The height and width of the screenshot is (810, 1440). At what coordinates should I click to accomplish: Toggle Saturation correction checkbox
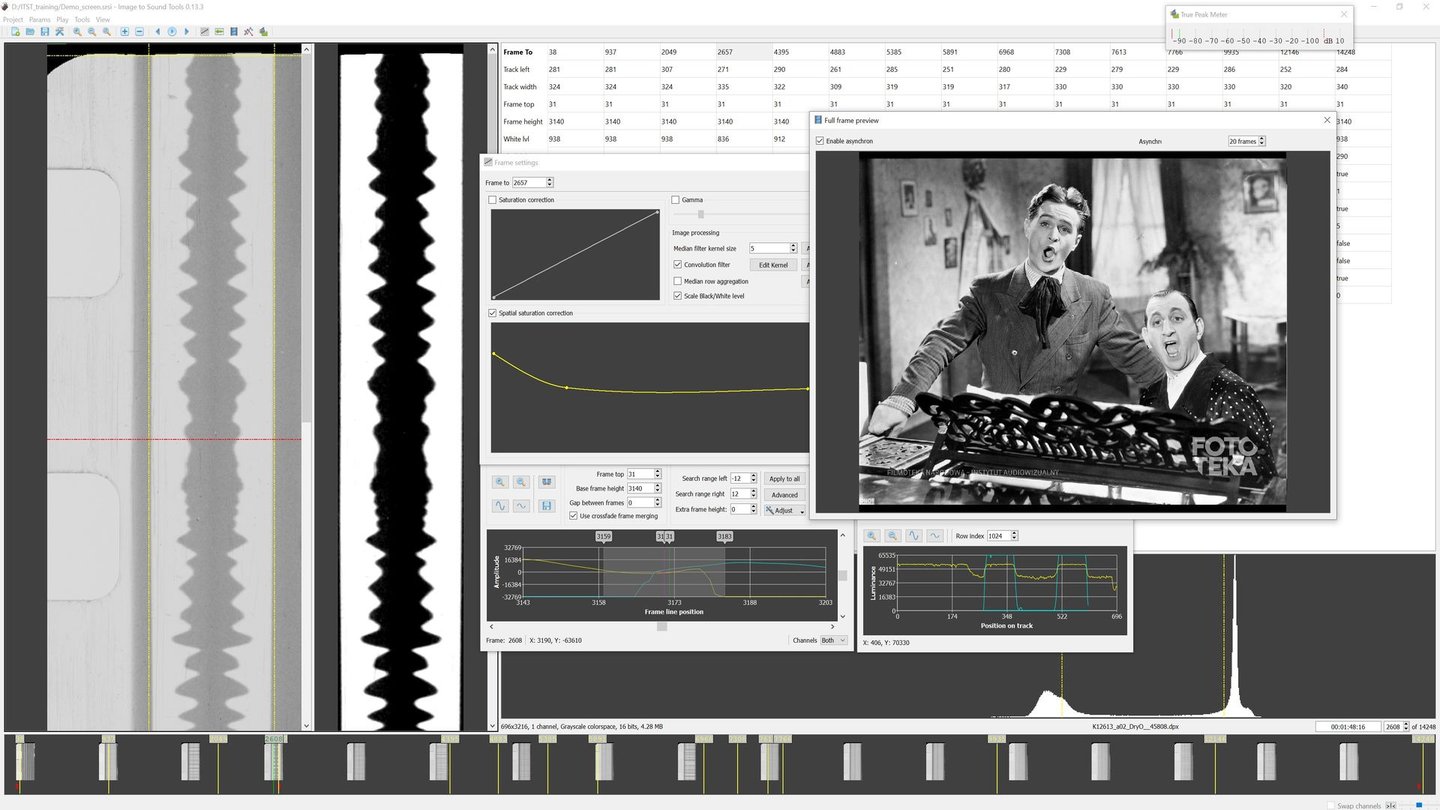tap(493, 200)
